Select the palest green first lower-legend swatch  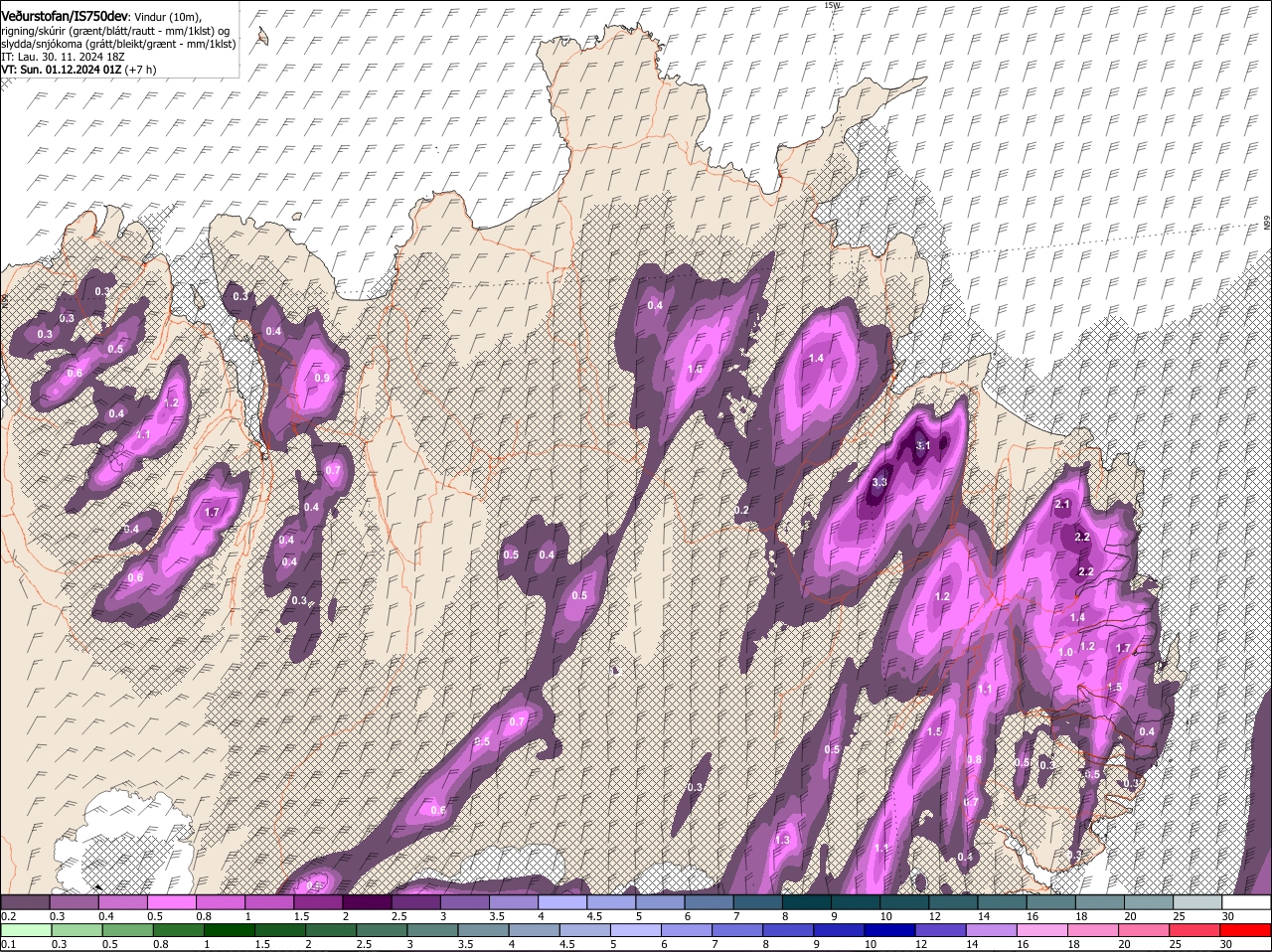coord(25,930)
